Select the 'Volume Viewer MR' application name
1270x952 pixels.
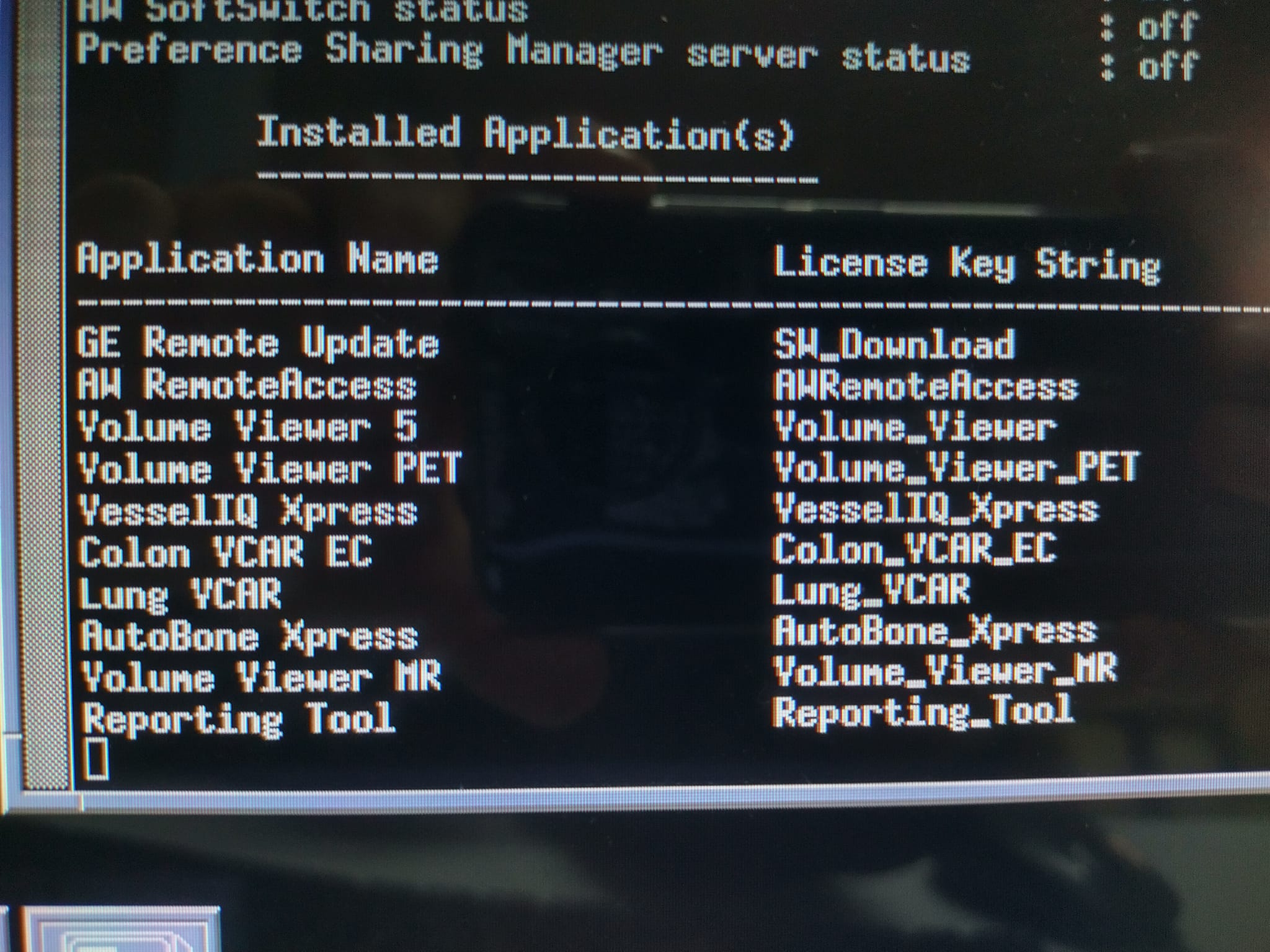(260, 676)
